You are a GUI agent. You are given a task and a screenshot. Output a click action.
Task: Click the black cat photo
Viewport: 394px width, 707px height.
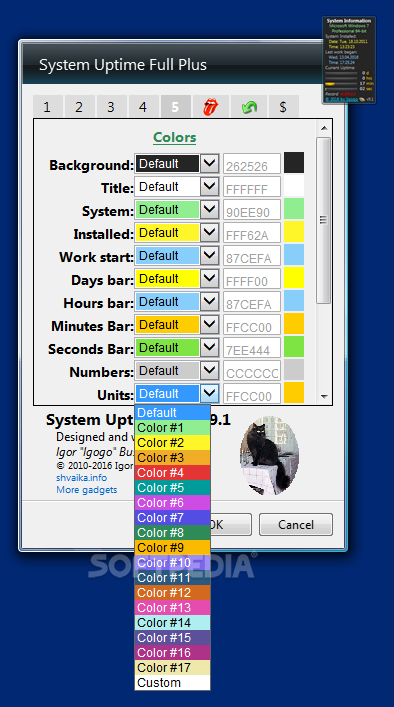tap(270, 455)
